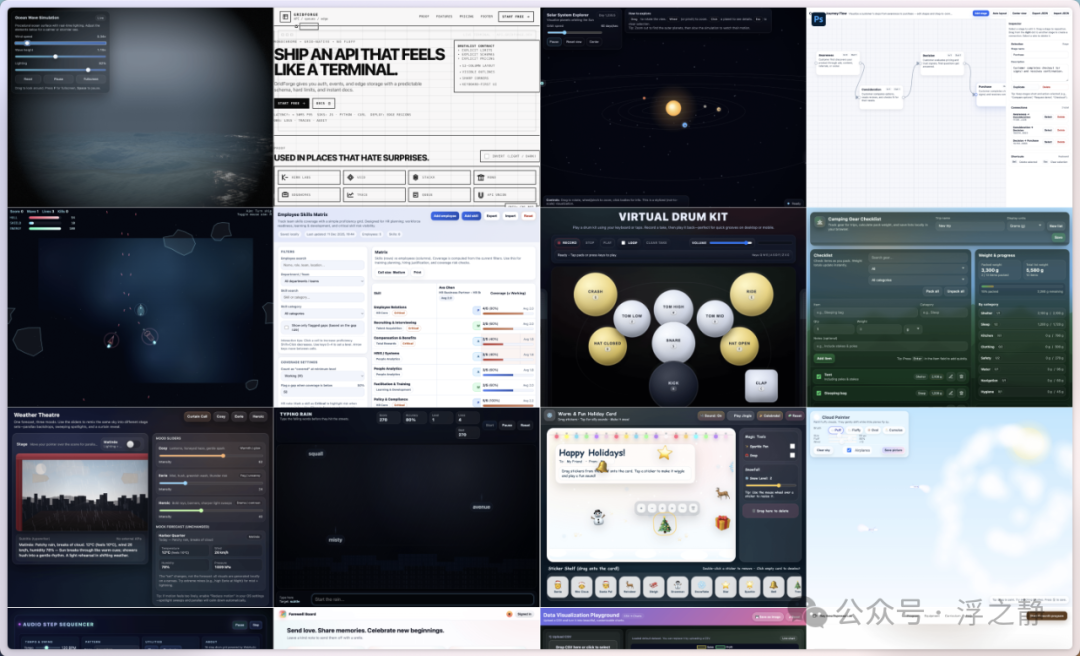Image resolution: width=1080 pixels, height=656 pixels.
Task: Click the Ps Photoshop logo icon
Action: [x=818, y=19]
